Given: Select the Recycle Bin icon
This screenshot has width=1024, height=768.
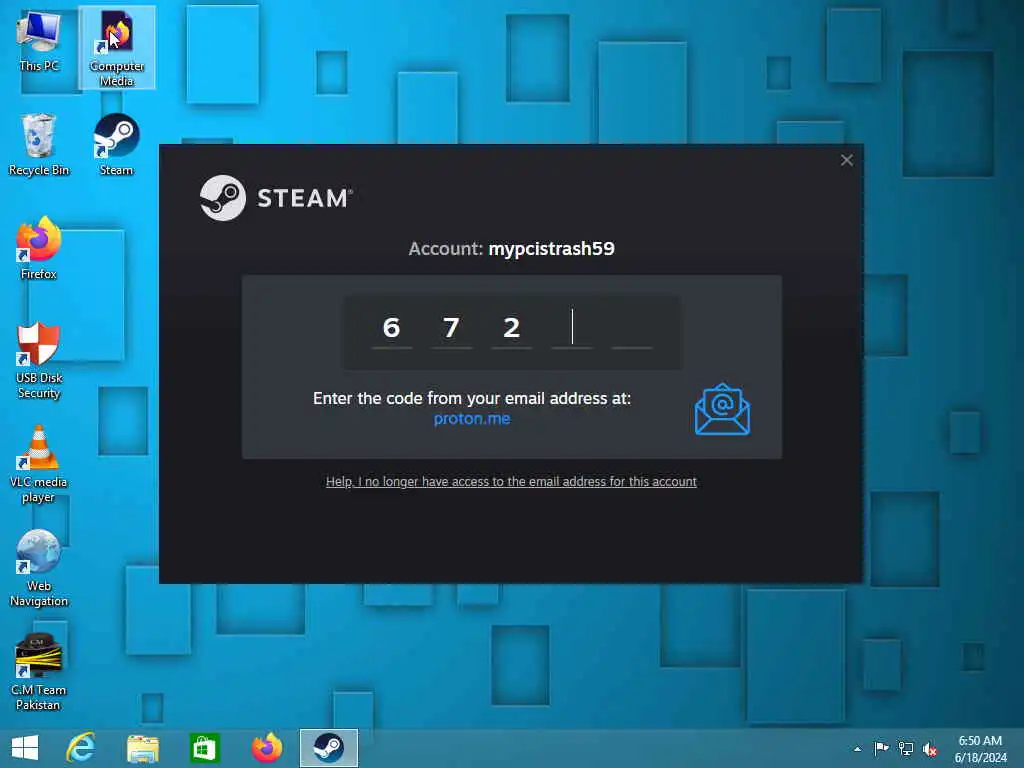Looking at the screenshot, I should (x=39, y=144).
